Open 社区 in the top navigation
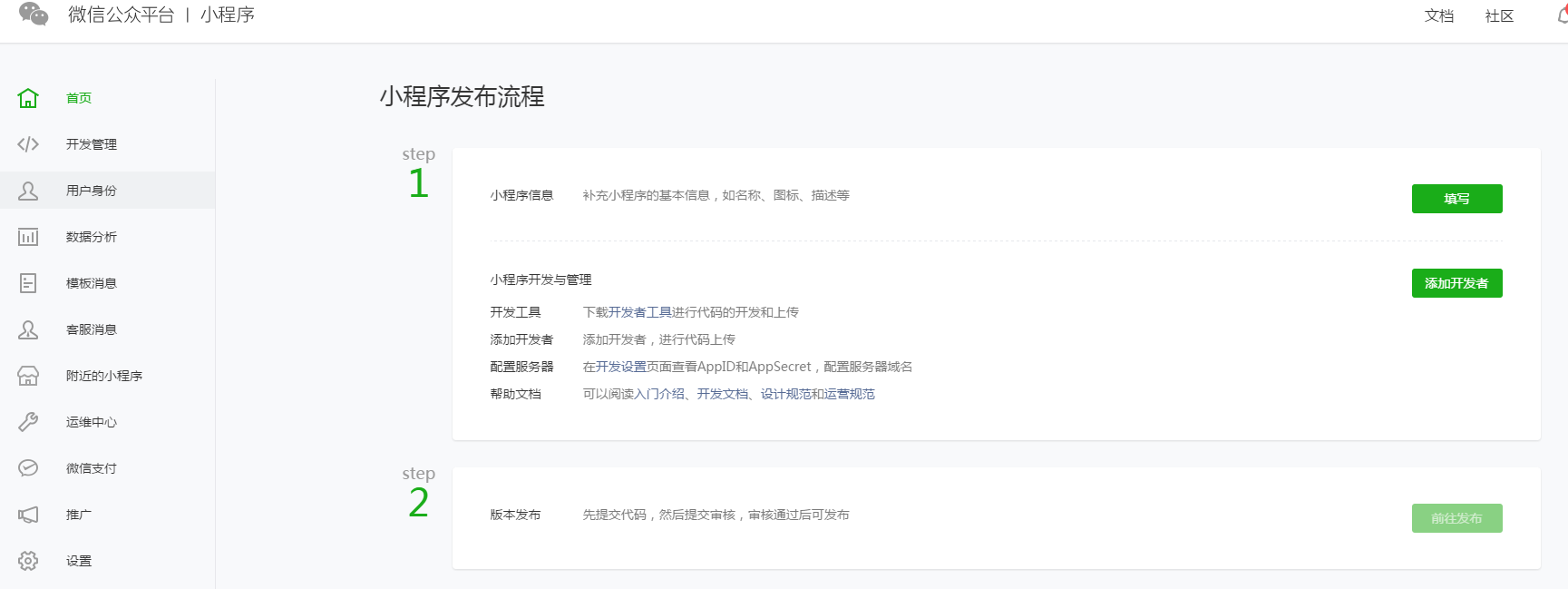Image resolution: width=1568 pixels, height=589 pixels. (x=1499, y=16)
